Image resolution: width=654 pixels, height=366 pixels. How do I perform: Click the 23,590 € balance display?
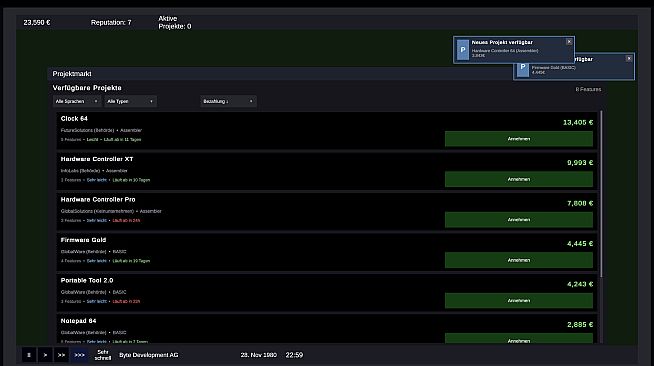37,23
